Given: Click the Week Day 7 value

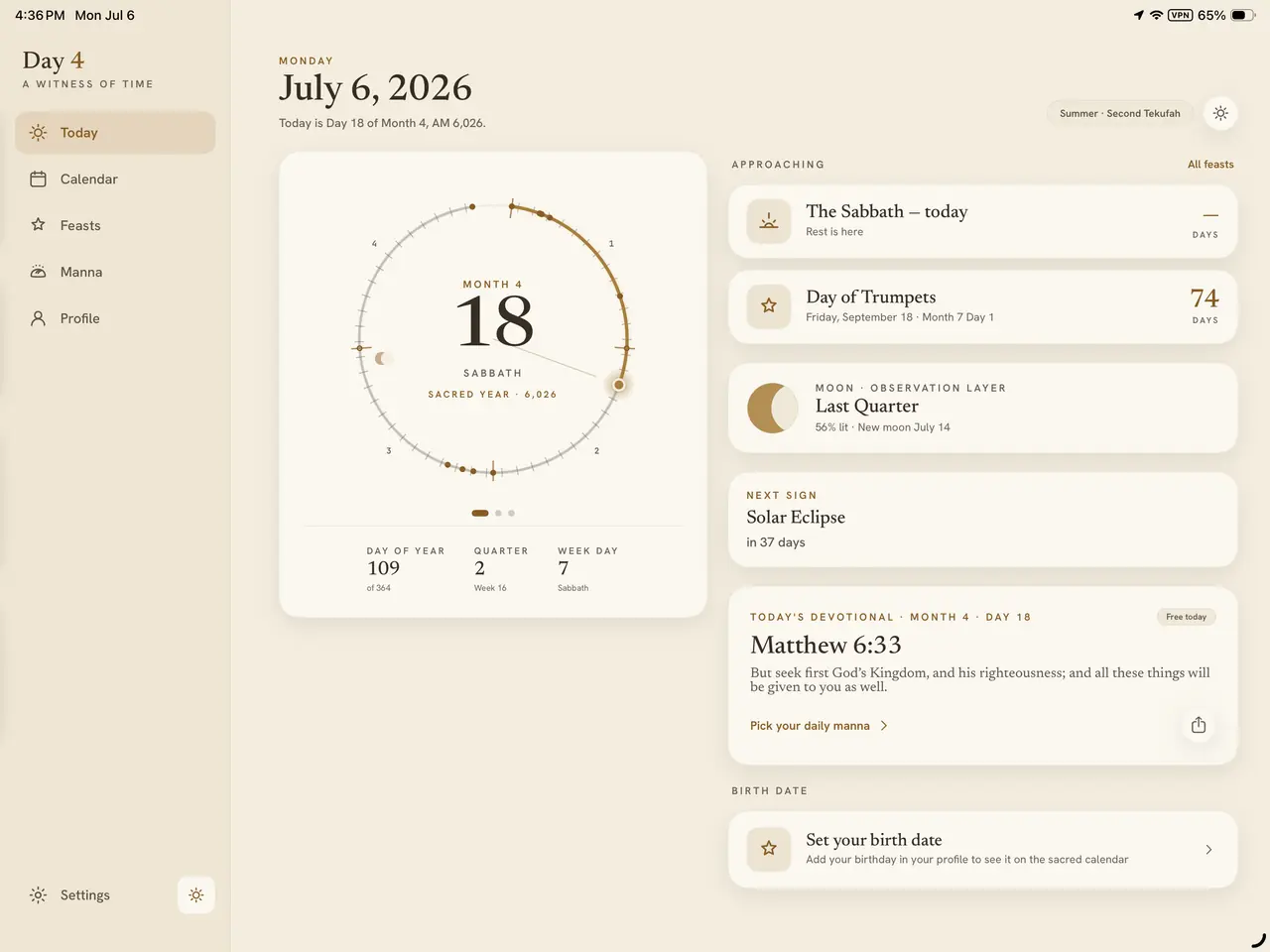Looking at the screenshot, I should [x=564, y=568].
